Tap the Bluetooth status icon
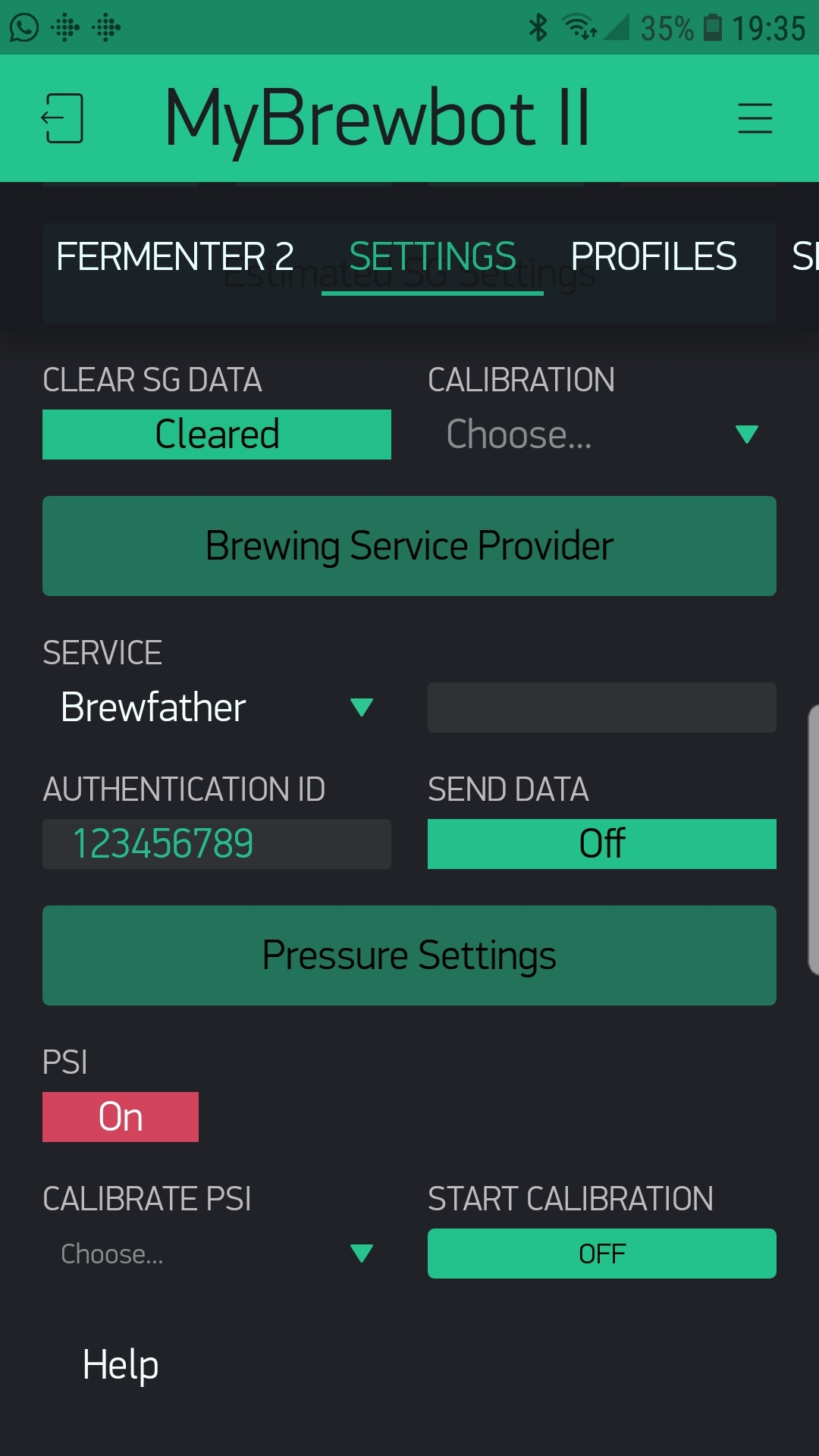The height and width of the screenshot is (1456, 819). click(538, 28)
